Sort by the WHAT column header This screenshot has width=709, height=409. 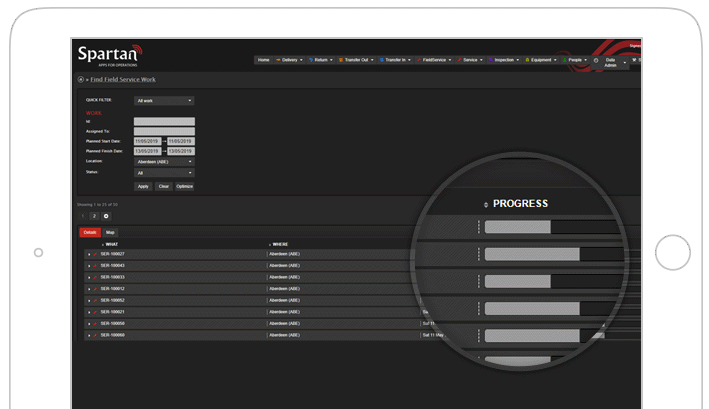(x=110, y=244)
